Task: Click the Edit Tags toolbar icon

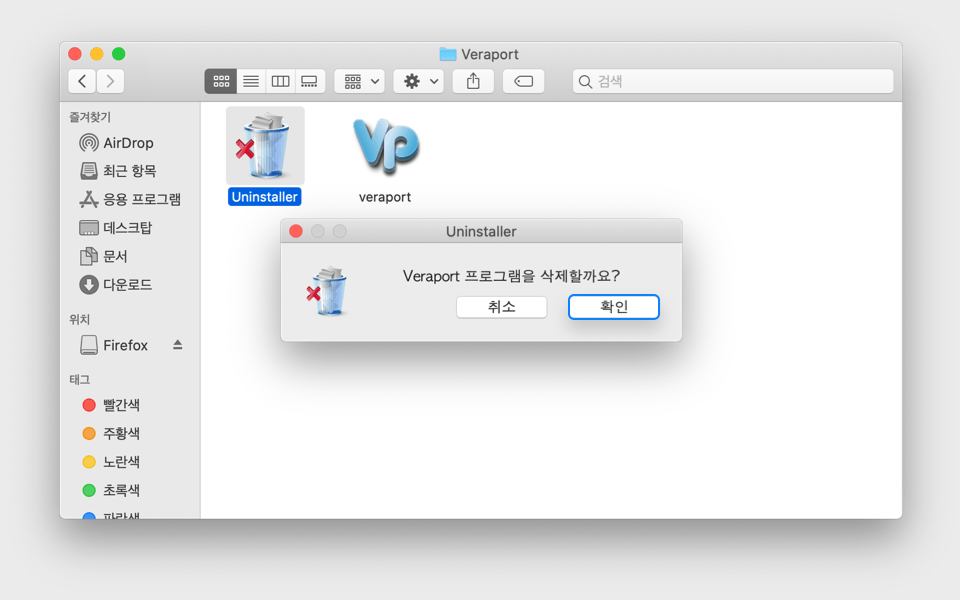Action: pos(523,81)
